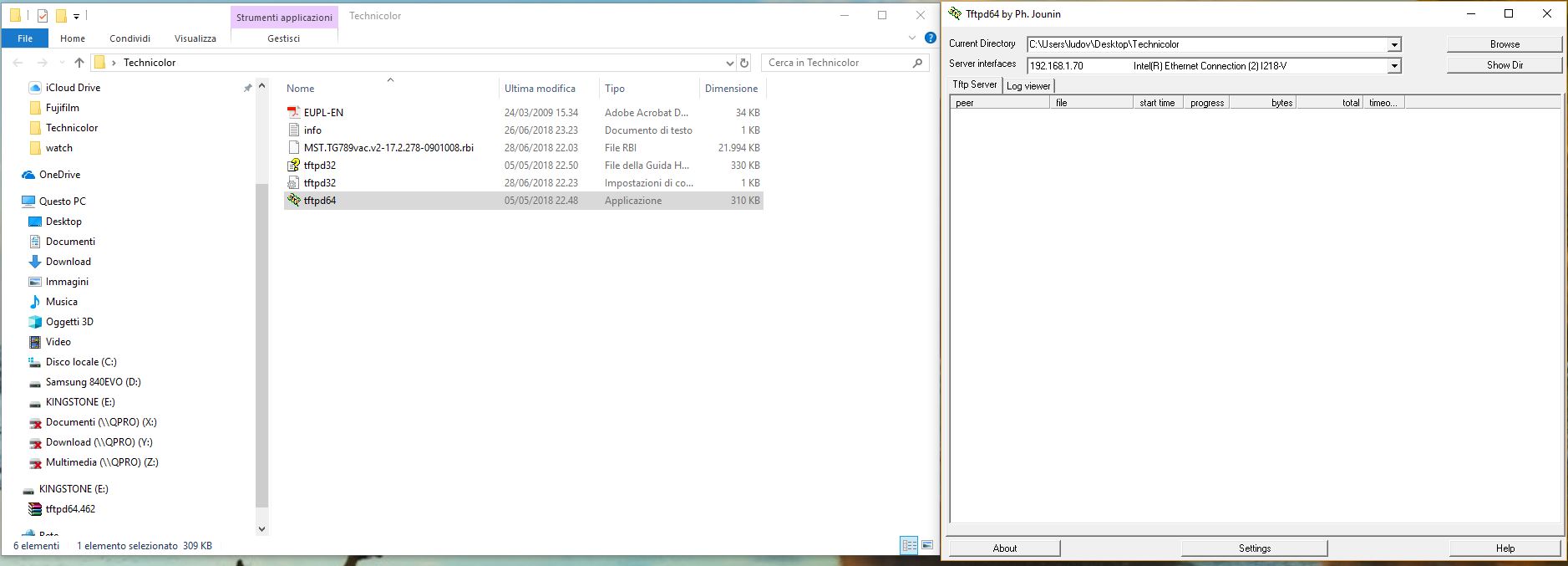Click the Show Dir button
The image size is (1568, 566).
(1505, 65)
